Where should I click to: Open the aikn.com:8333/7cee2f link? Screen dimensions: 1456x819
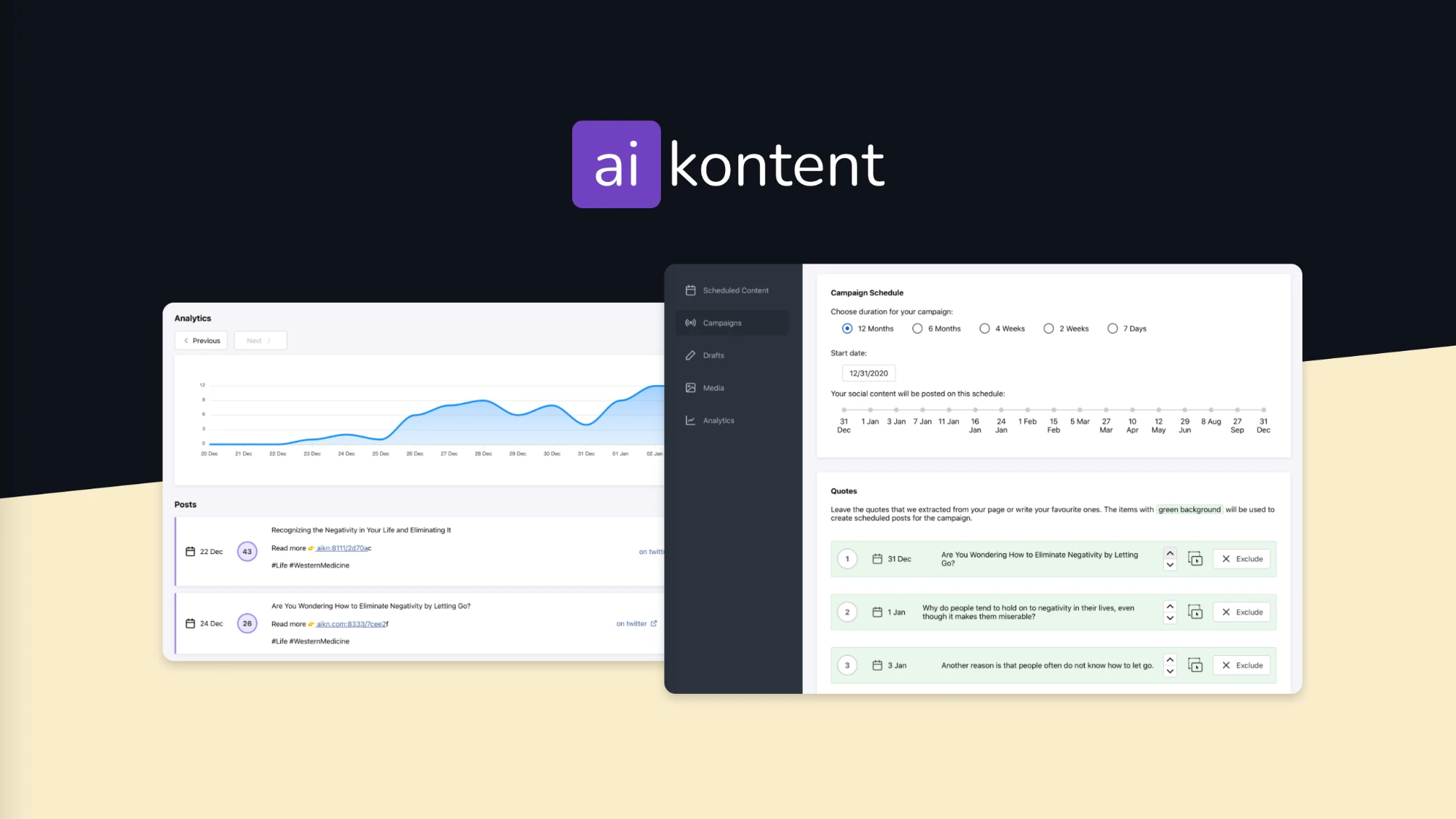point(352,624)
